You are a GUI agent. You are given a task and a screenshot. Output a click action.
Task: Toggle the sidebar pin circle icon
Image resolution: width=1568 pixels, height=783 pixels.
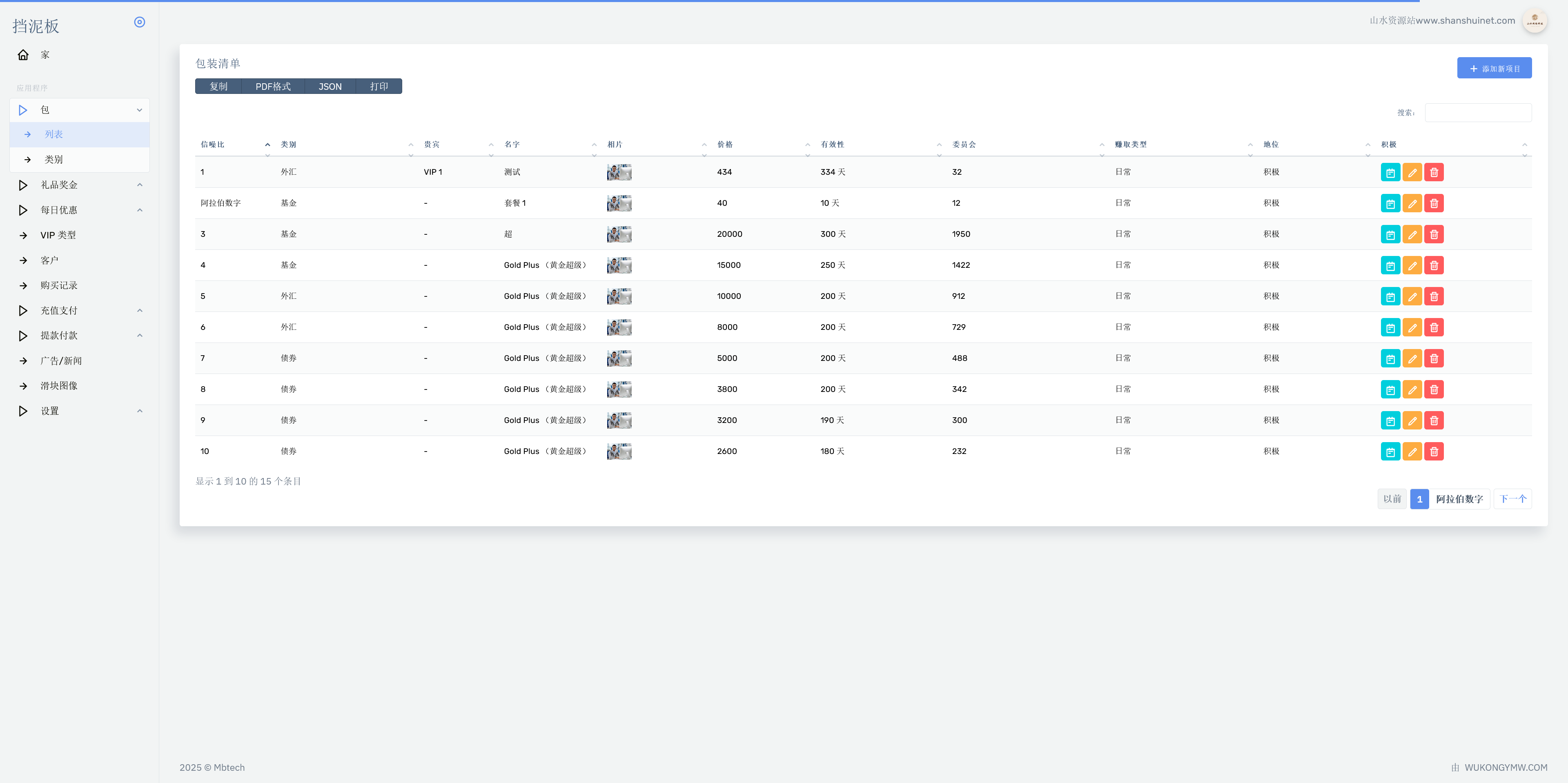pyautogui.click(x=139, y=22)
